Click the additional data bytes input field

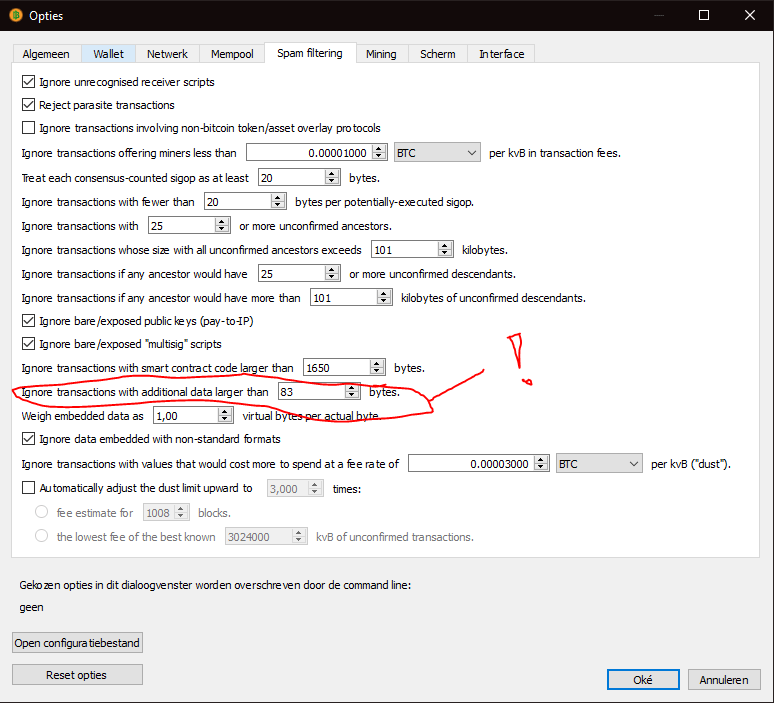310,392
